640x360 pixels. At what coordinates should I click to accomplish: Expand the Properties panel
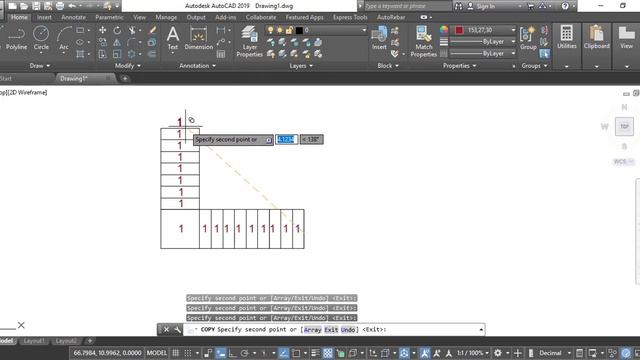(460, 66)
